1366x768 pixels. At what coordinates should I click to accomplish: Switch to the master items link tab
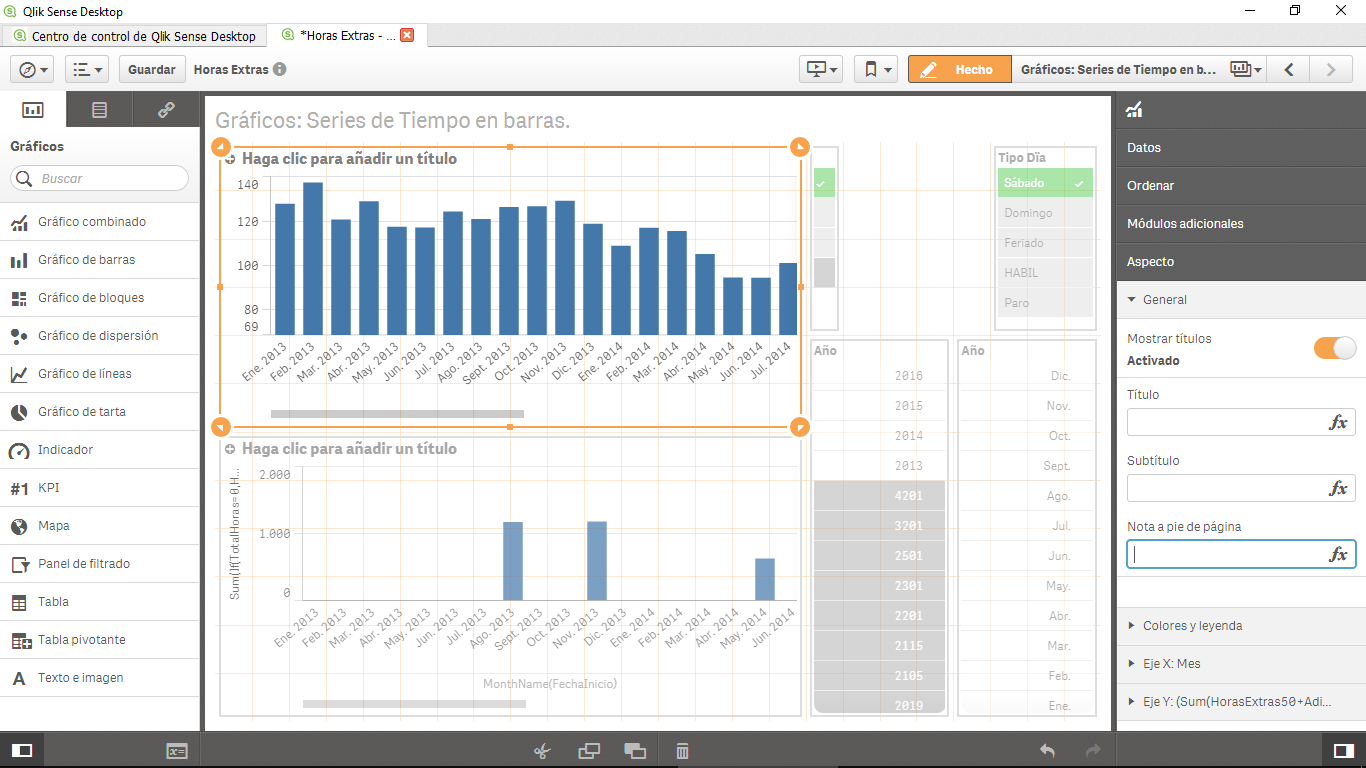[x=166, y=110]
